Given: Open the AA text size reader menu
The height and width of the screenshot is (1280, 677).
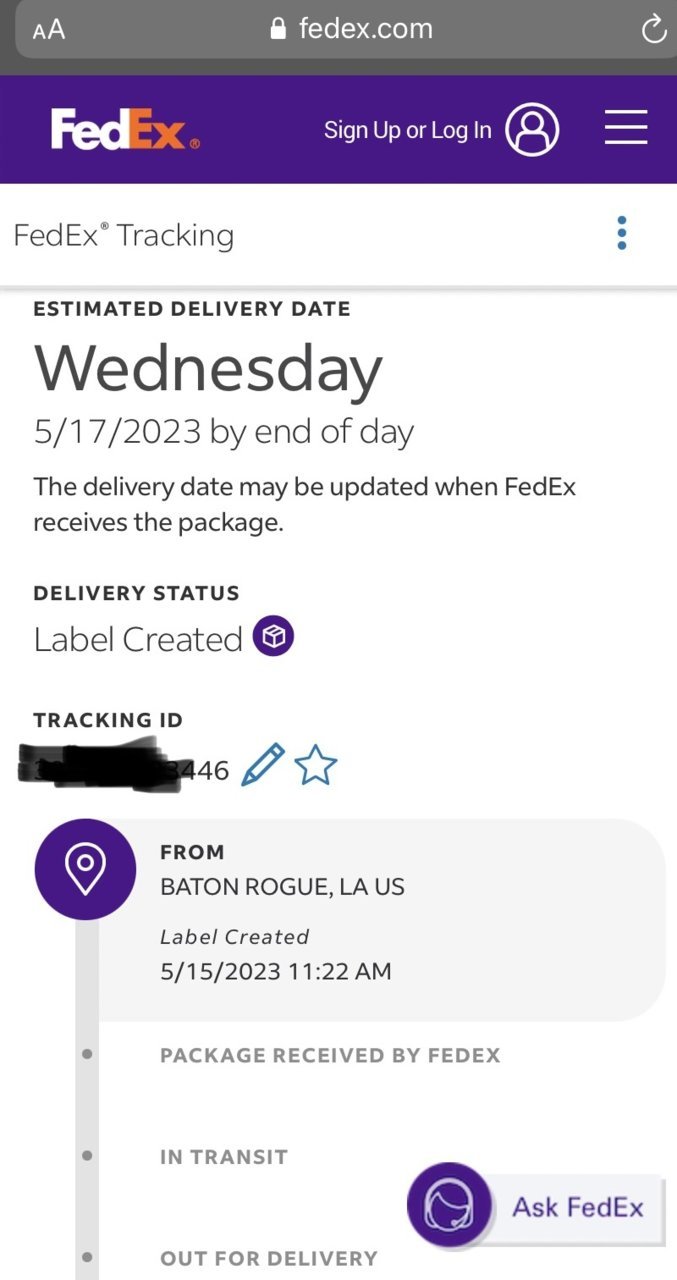Looking at the screenshot, I should 48,29.
